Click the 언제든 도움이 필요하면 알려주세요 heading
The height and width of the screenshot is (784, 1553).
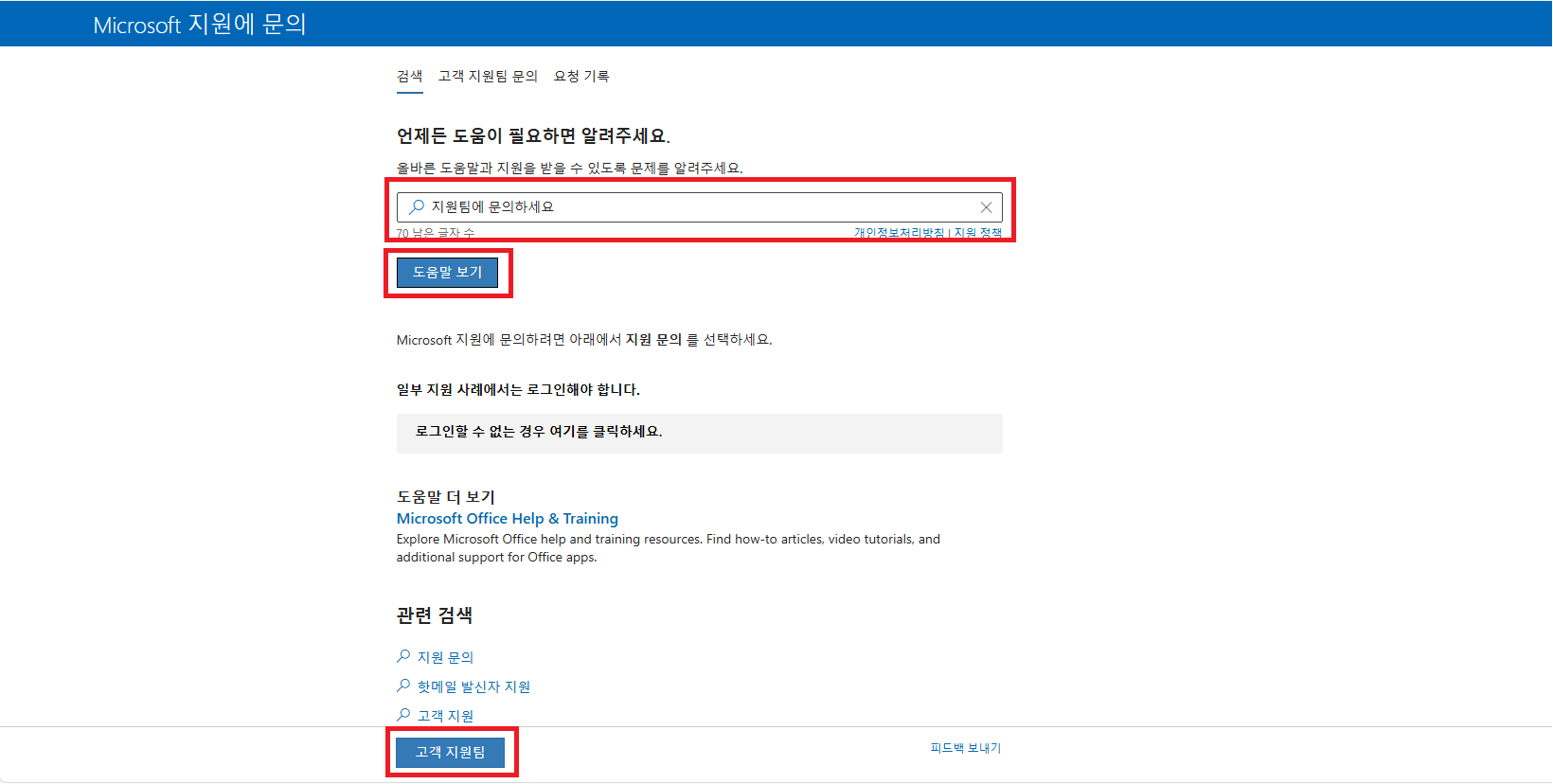coord(533,136)
